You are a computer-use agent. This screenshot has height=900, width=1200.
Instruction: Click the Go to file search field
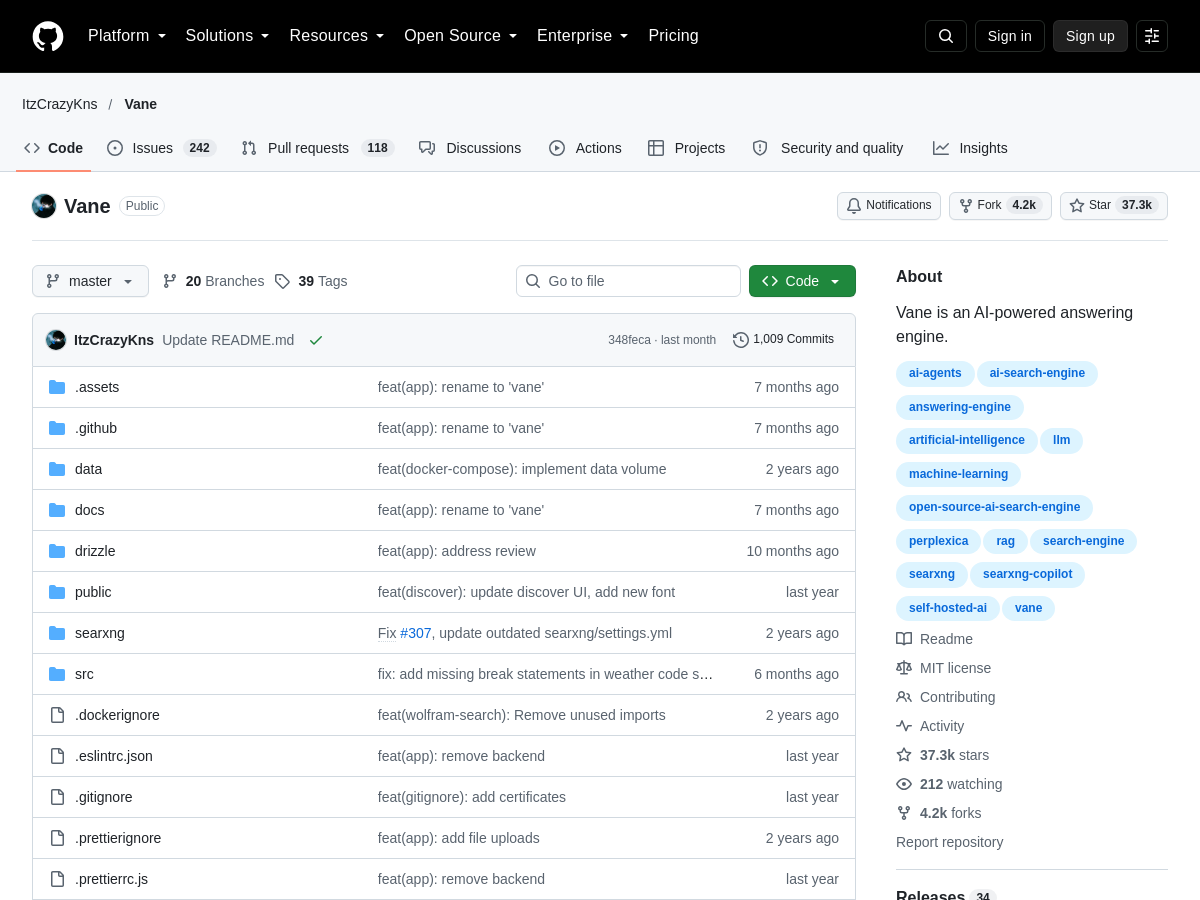[x=628, y=281]
